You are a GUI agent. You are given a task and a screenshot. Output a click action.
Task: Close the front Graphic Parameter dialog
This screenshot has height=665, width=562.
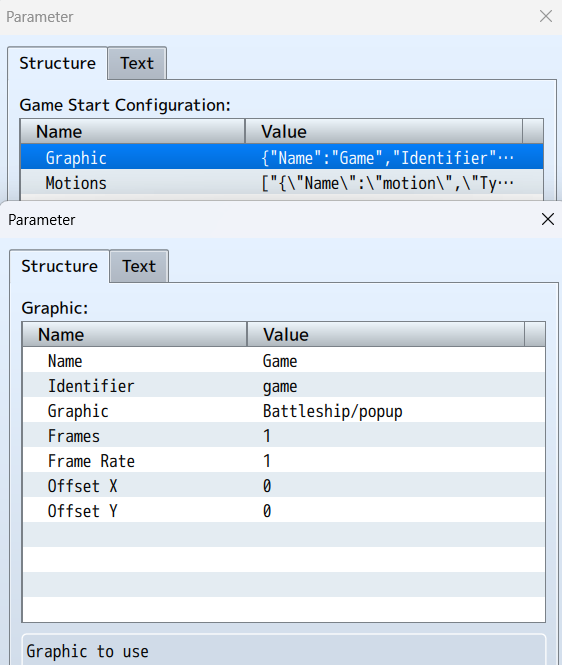548,219
